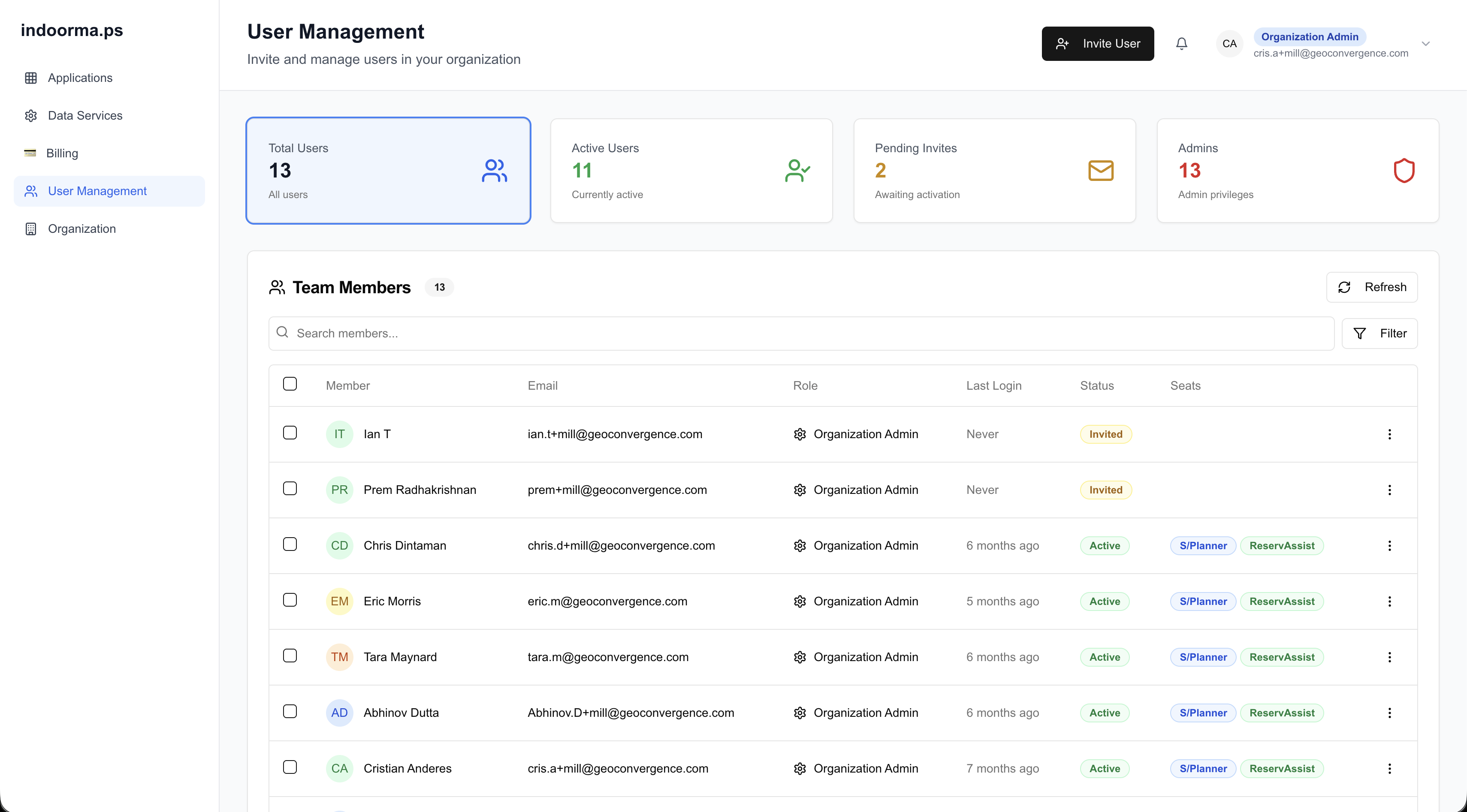The height and width of the screenshot is (812, 1467).
Task: Go to Applications in the sidebar
Action: pyautogui.click(x=109, y=78)
